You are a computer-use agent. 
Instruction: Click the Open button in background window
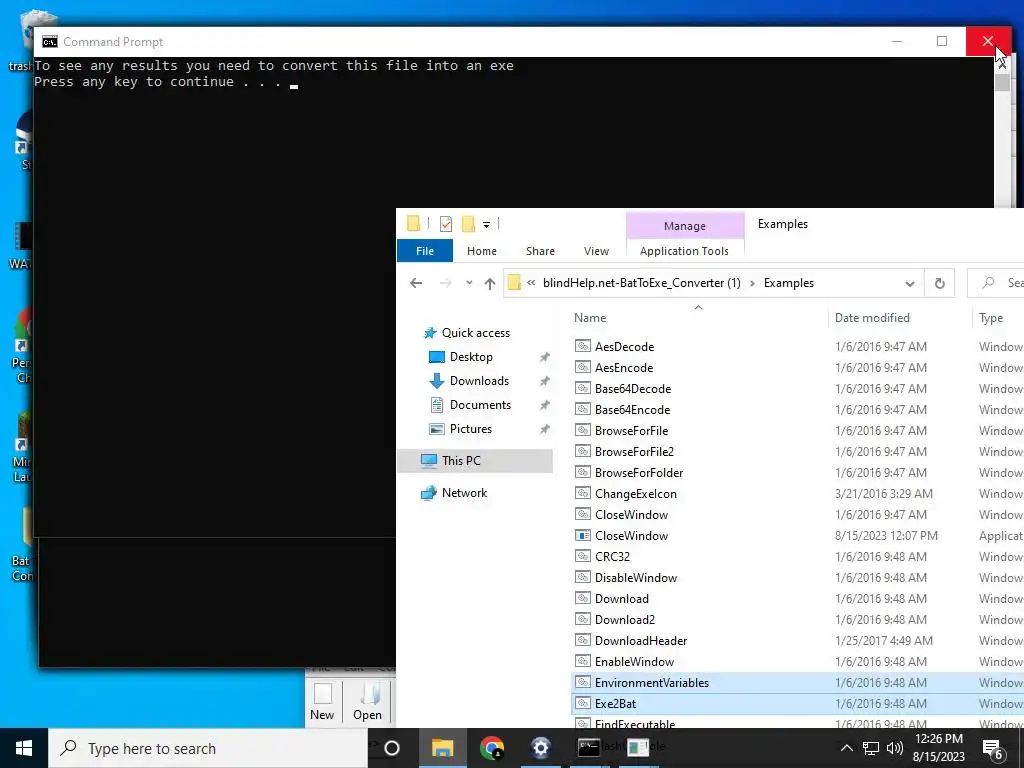pos(368,701)
